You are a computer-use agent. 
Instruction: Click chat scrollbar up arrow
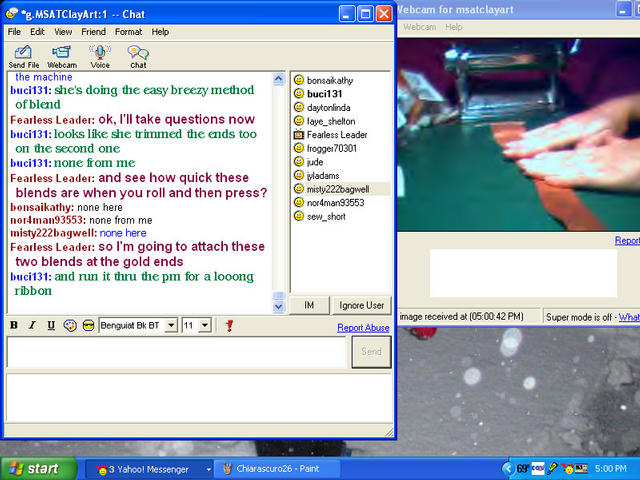[x=278, y=79]
